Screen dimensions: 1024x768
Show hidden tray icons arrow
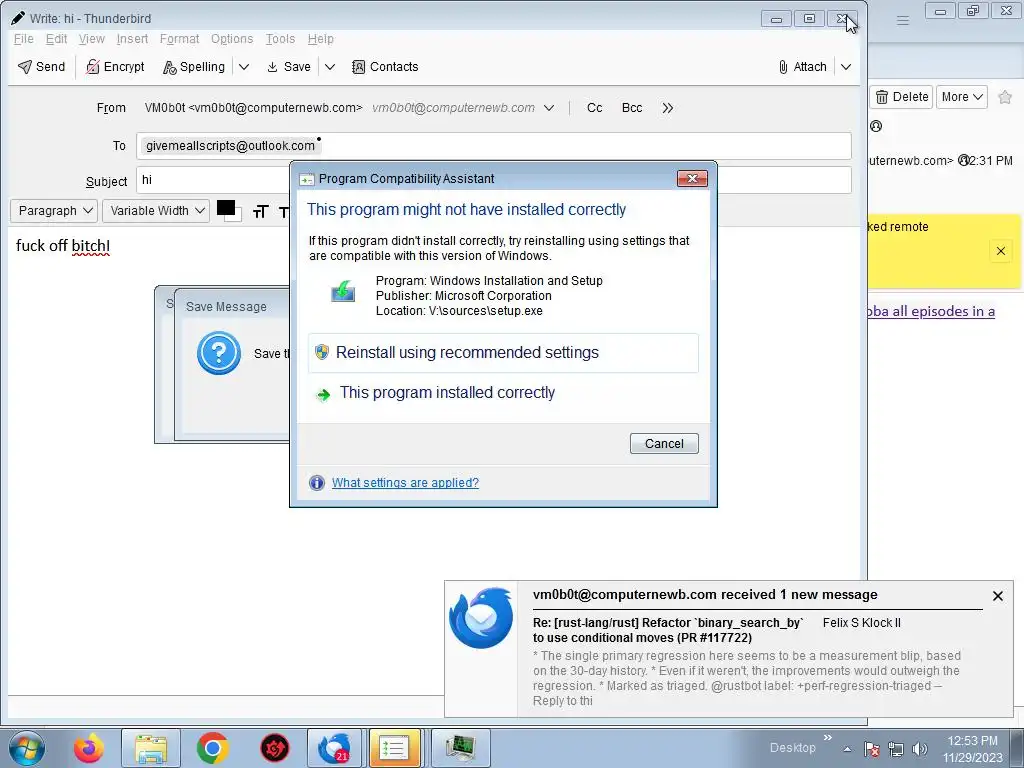pos(847,749)
